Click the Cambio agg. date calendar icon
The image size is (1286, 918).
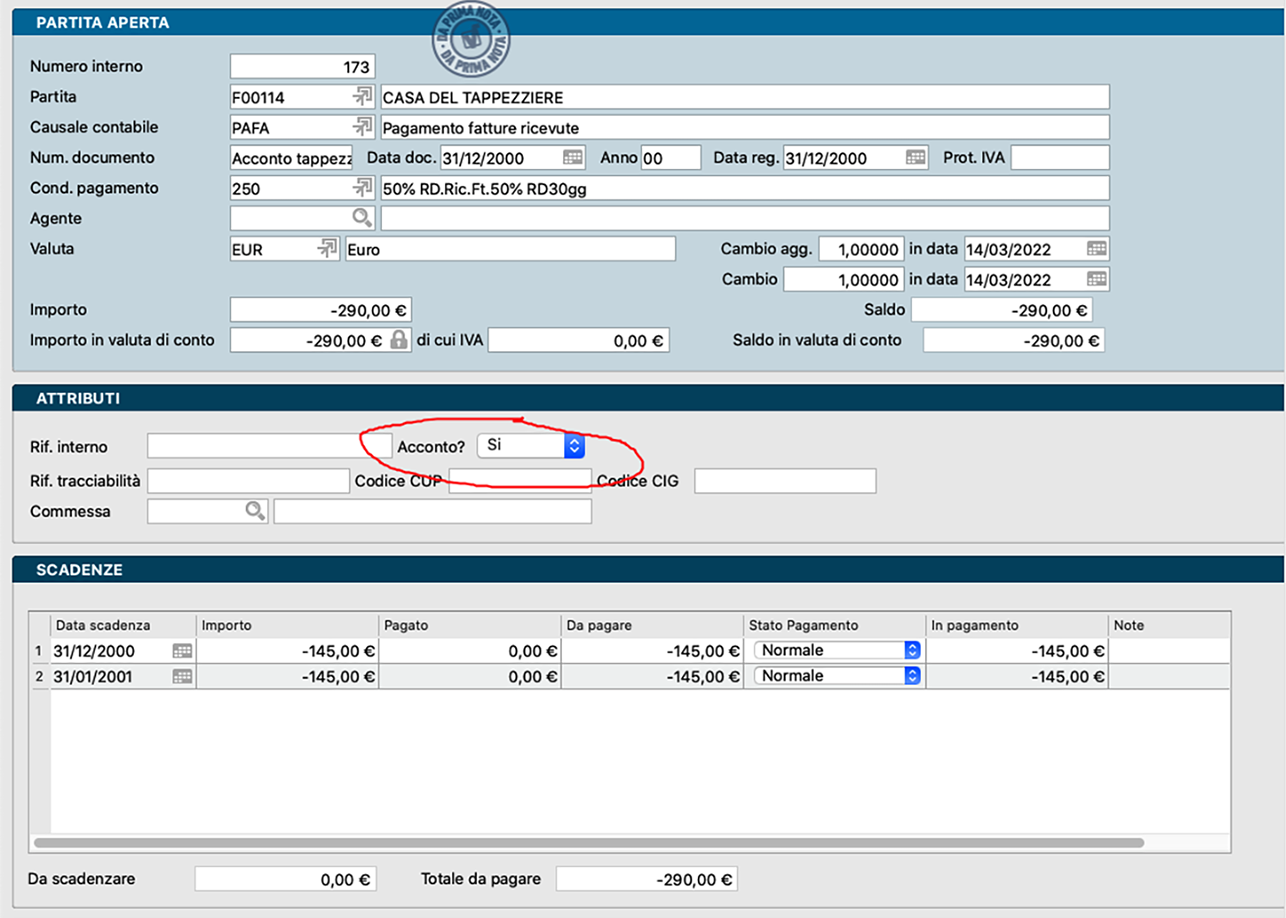pos(1096,249)
